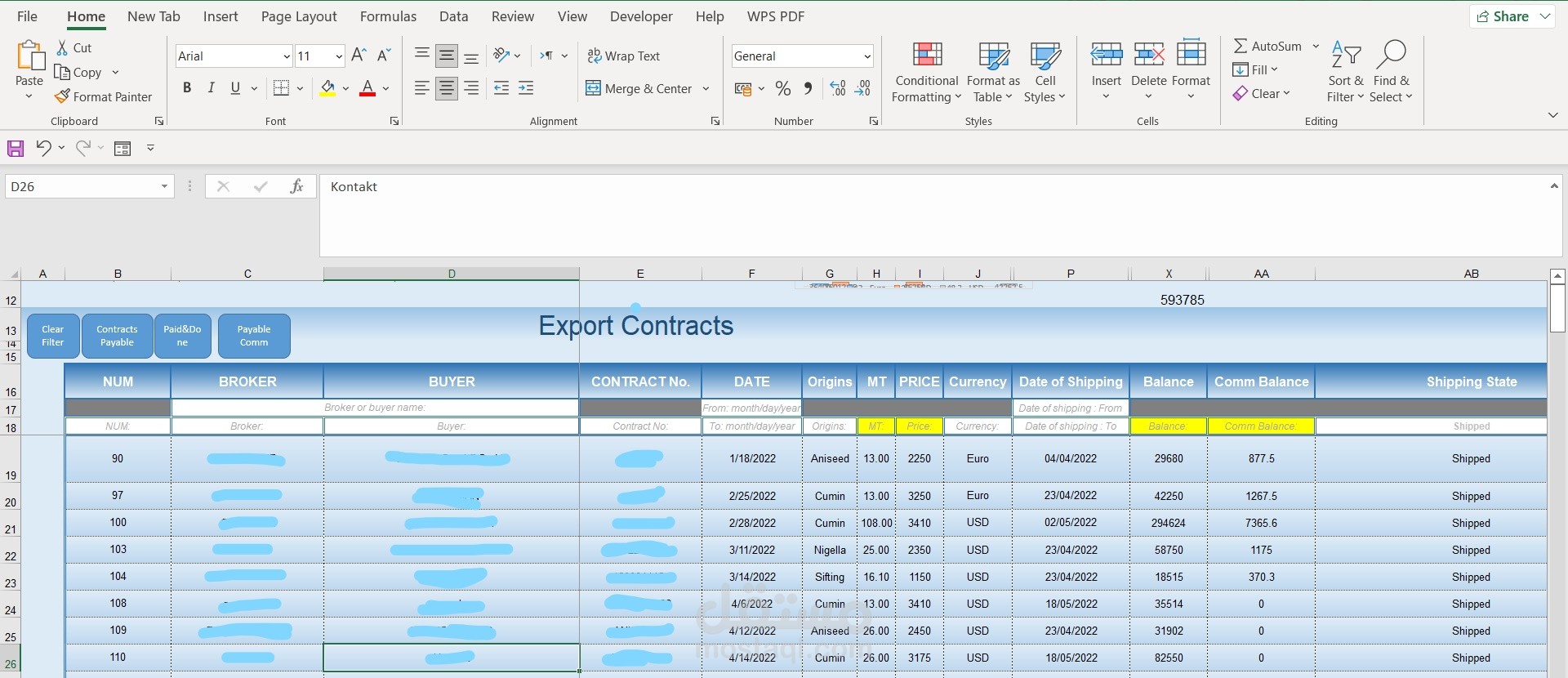Decrease font size with smaller A icon

pyautogui.click(x=384, y=56)
